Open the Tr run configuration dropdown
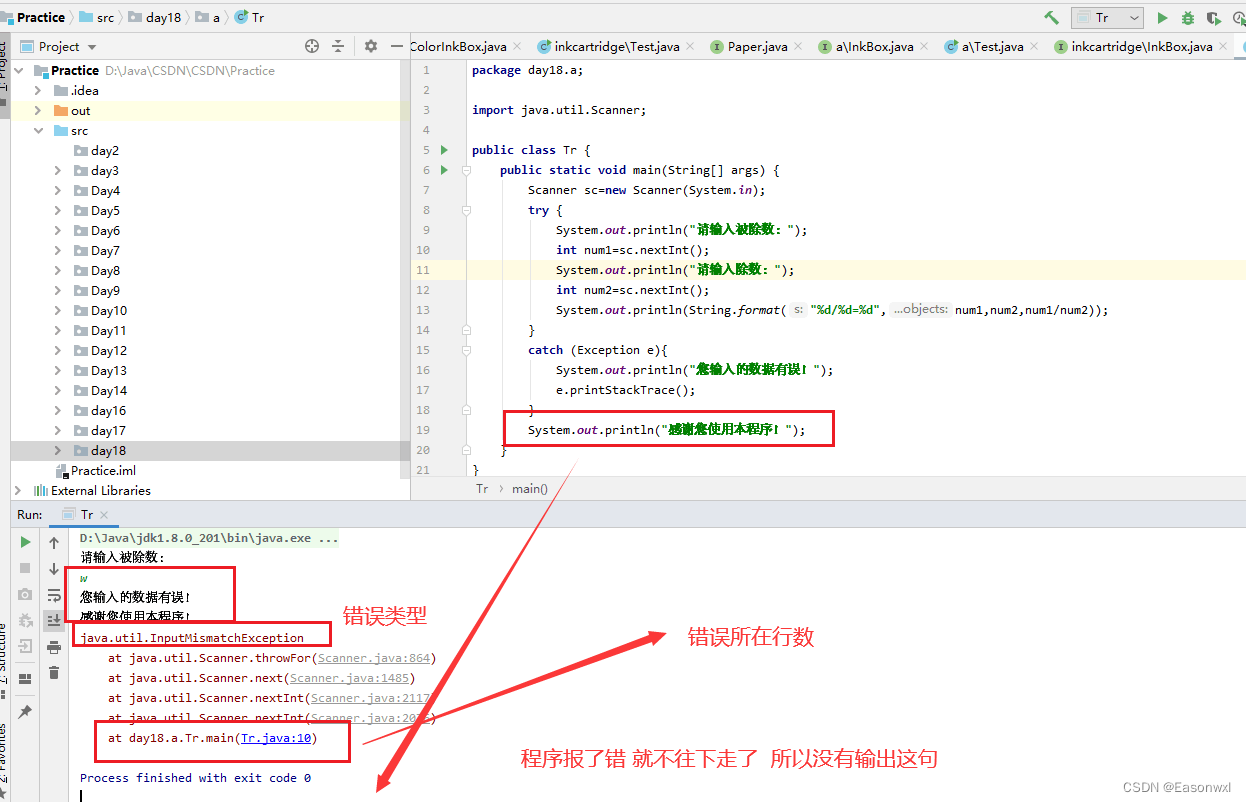 tap(1133, 17)
